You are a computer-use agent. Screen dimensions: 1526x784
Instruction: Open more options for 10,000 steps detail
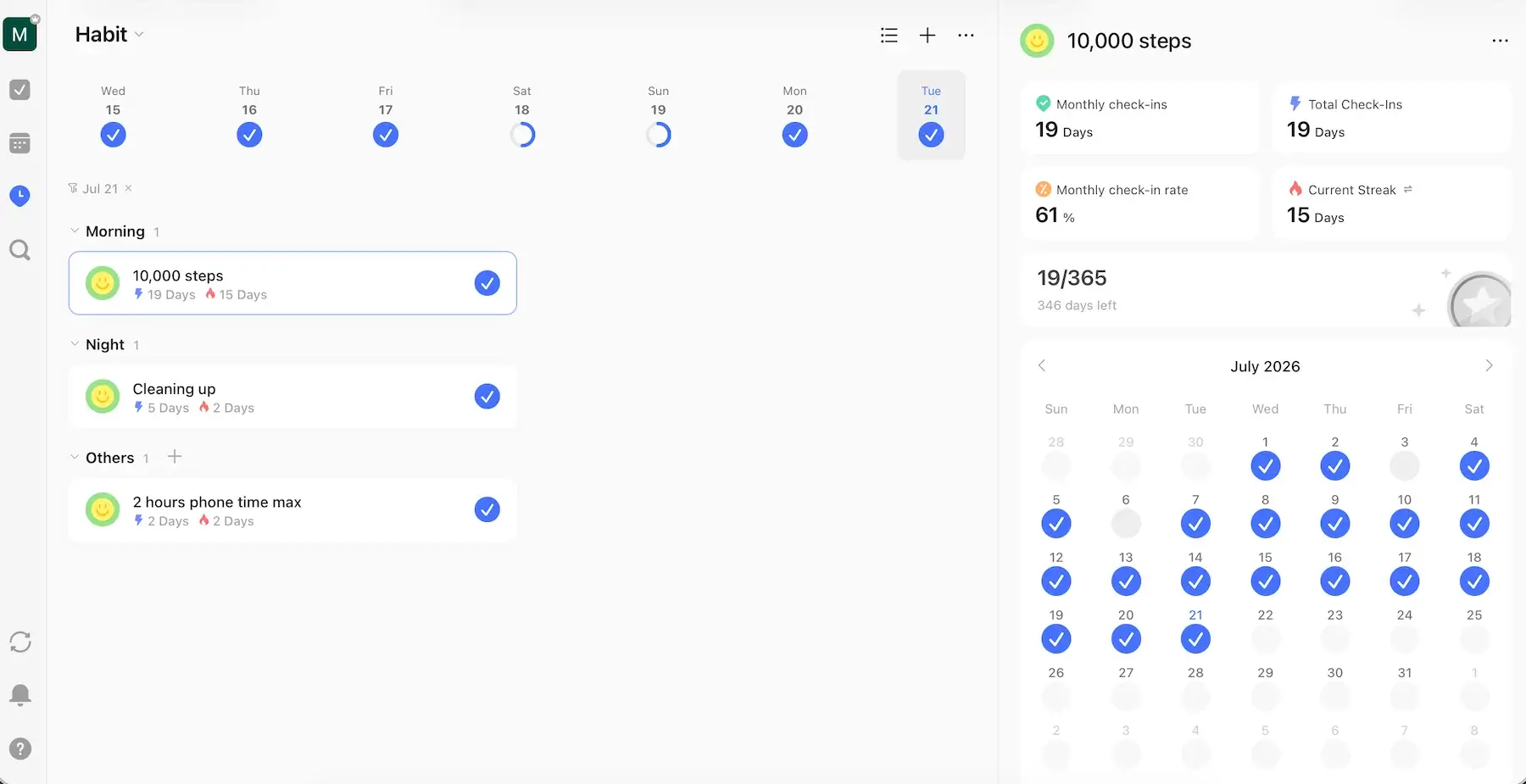click(x=1500, y=41)
